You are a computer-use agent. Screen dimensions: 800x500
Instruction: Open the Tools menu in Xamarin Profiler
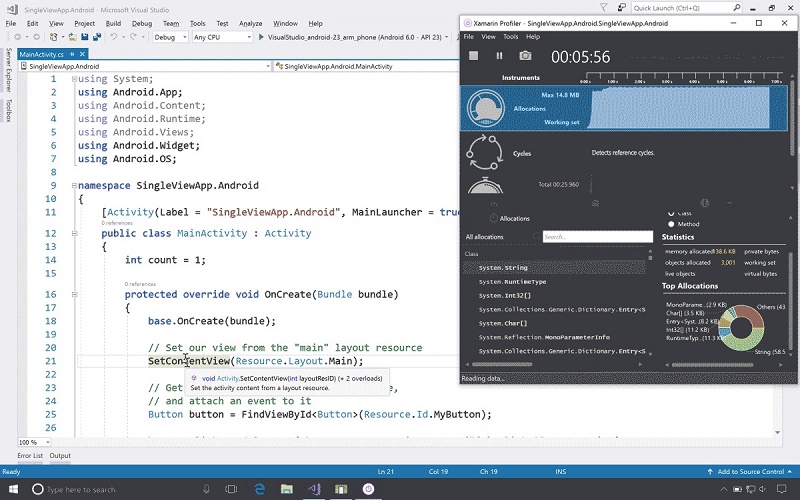tap(511, 37)
